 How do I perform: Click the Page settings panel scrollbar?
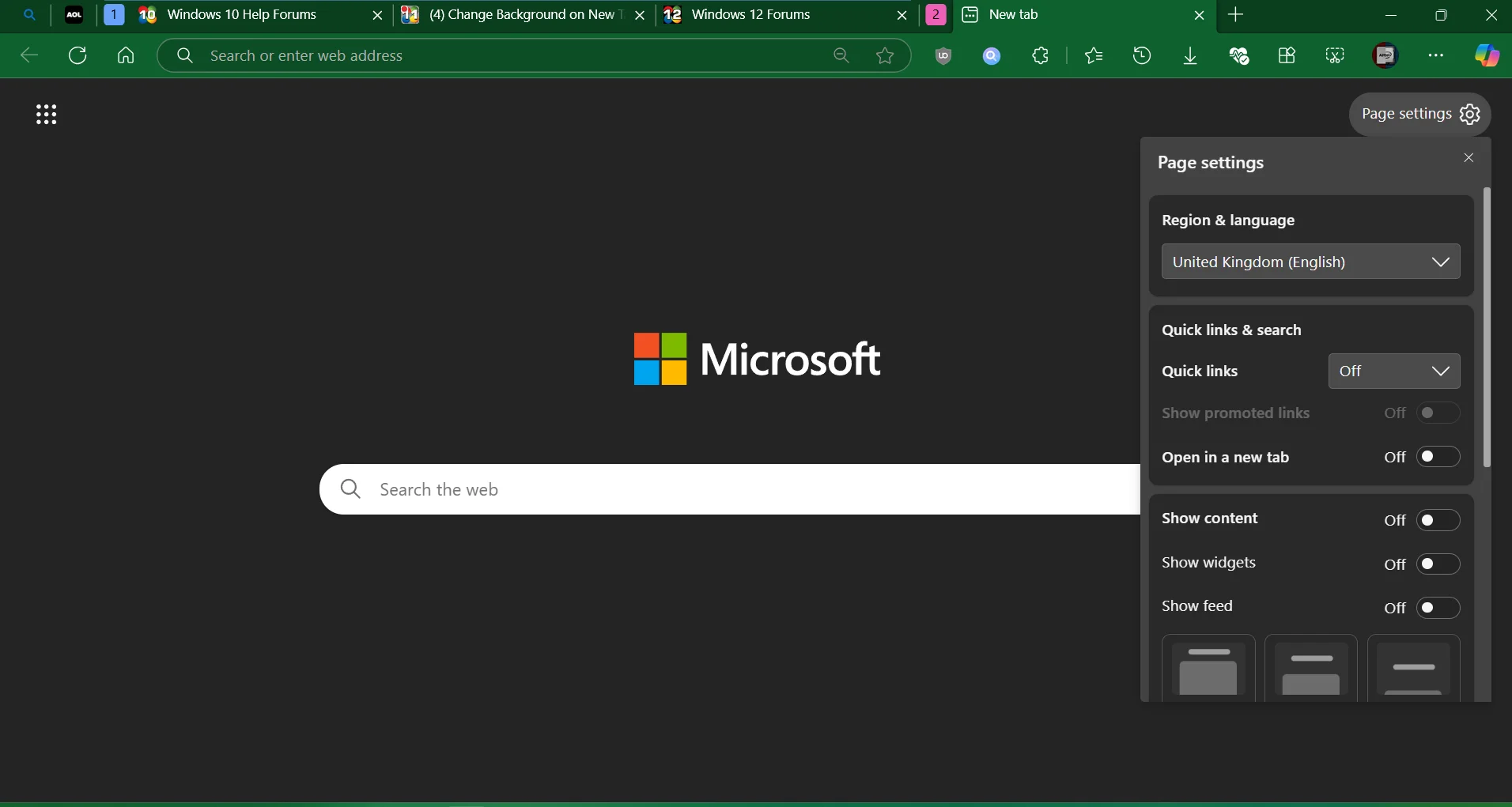[x=1487, y=327]
